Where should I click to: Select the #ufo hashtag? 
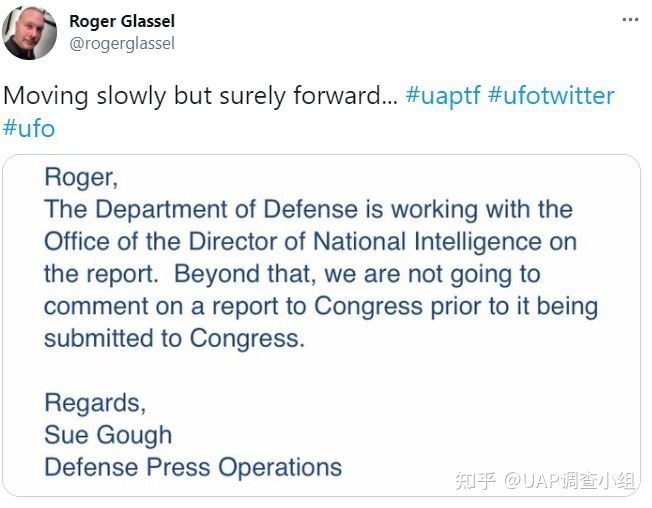tap(29, 128)
